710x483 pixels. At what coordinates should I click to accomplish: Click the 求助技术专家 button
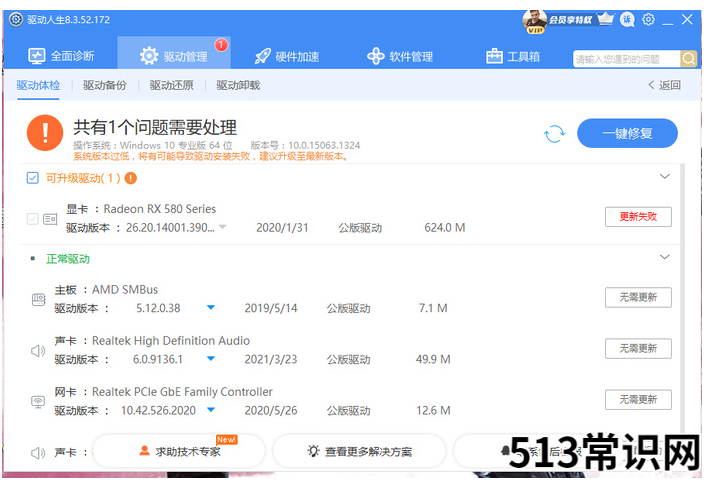pyautogui.click(x=178, y=451)
